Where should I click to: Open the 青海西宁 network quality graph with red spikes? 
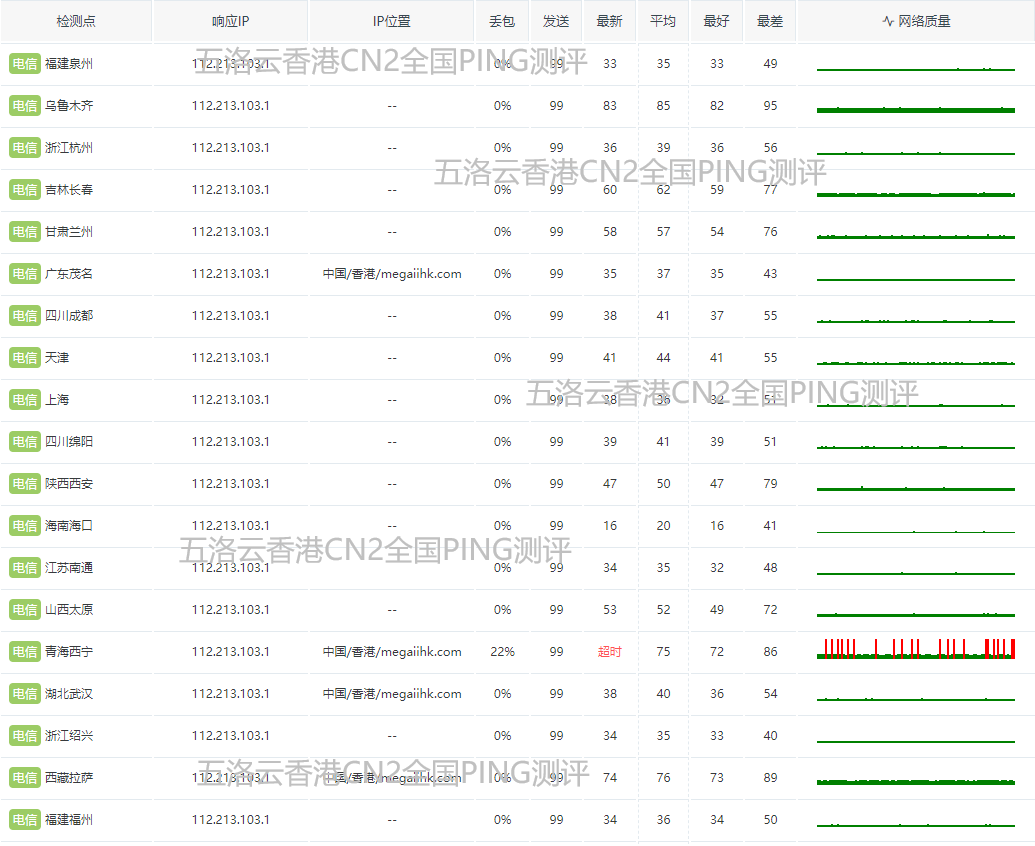click(x=915, y=650)
